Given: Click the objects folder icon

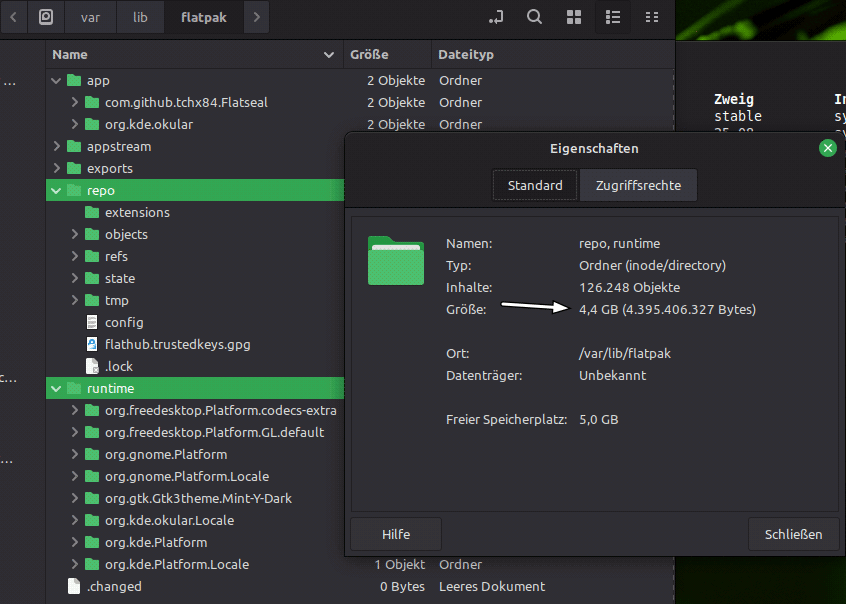Looking at the screenshot, I should click(92, 234).
